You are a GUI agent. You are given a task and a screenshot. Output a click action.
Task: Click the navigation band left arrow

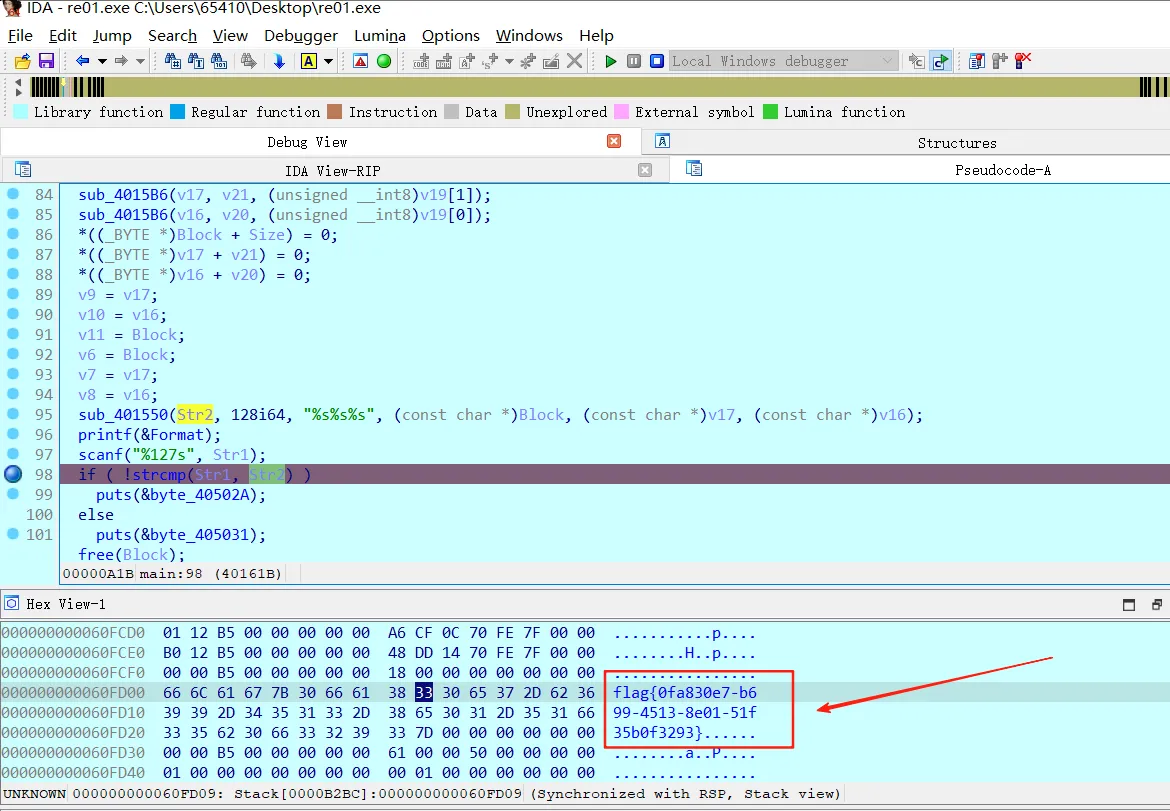click(18, 81)
